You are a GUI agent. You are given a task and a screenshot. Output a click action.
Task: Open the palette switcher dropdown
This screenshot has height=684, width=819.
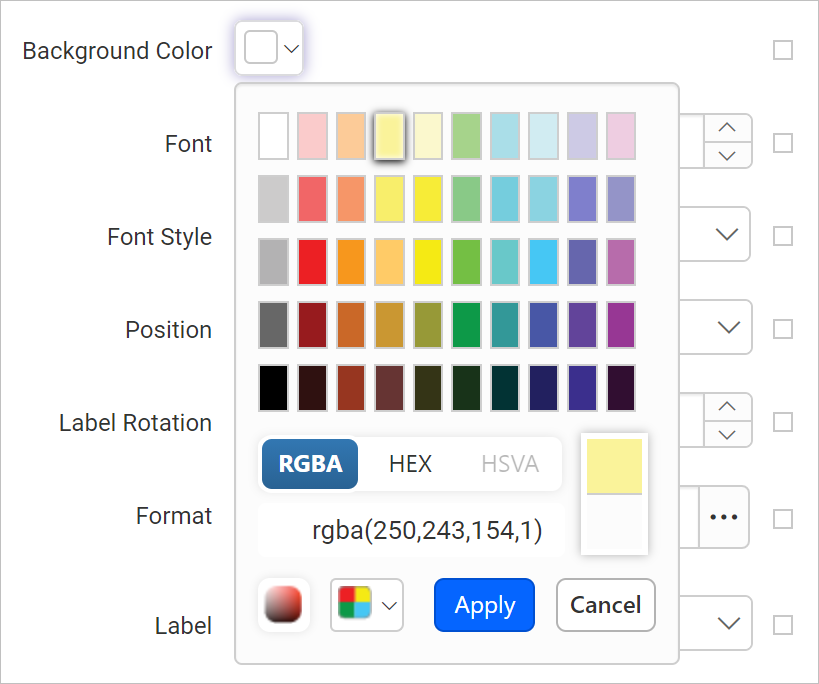[x=367, y=605]
